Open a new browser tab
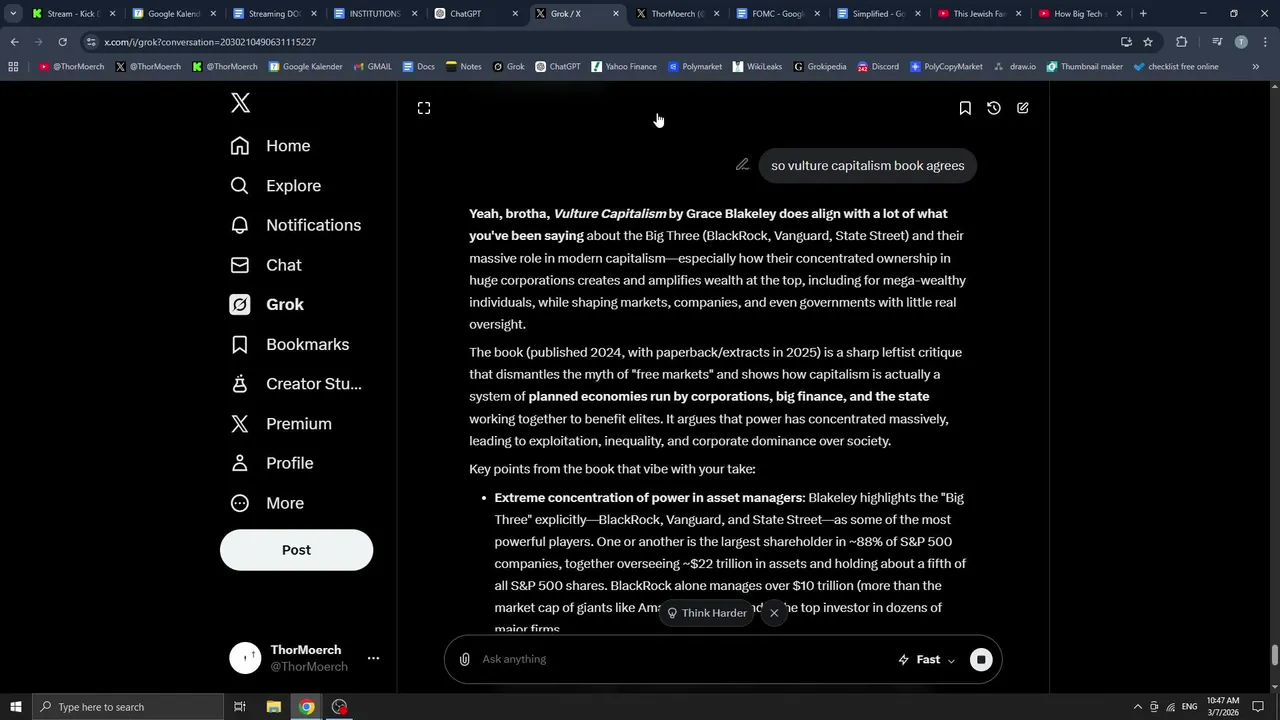Viewport: 1280px width, 720px height. [1143, 14]
